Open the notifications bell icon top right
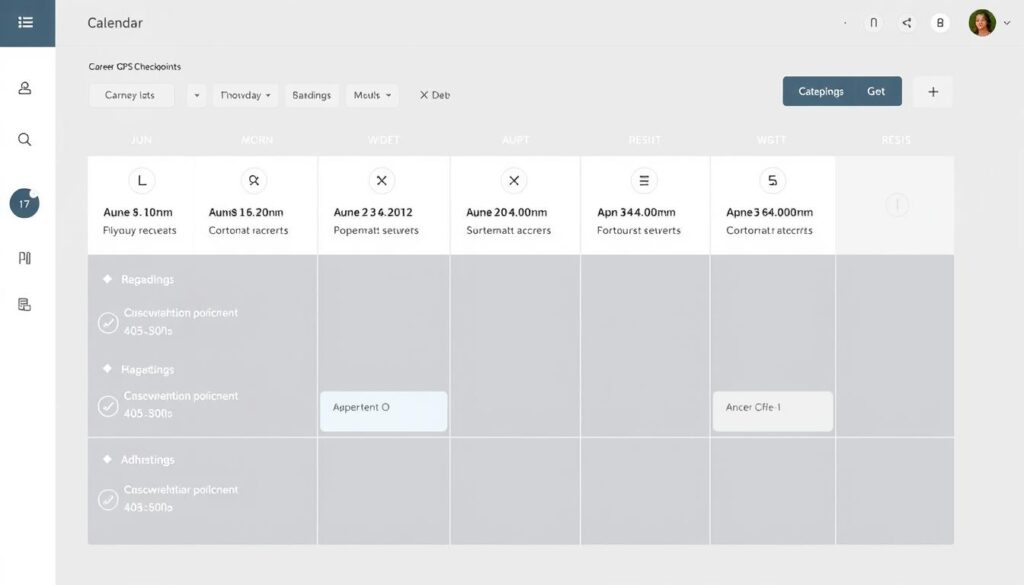Image resolution: width=1024 pixels, height=585 pixels. click(873, 22)
